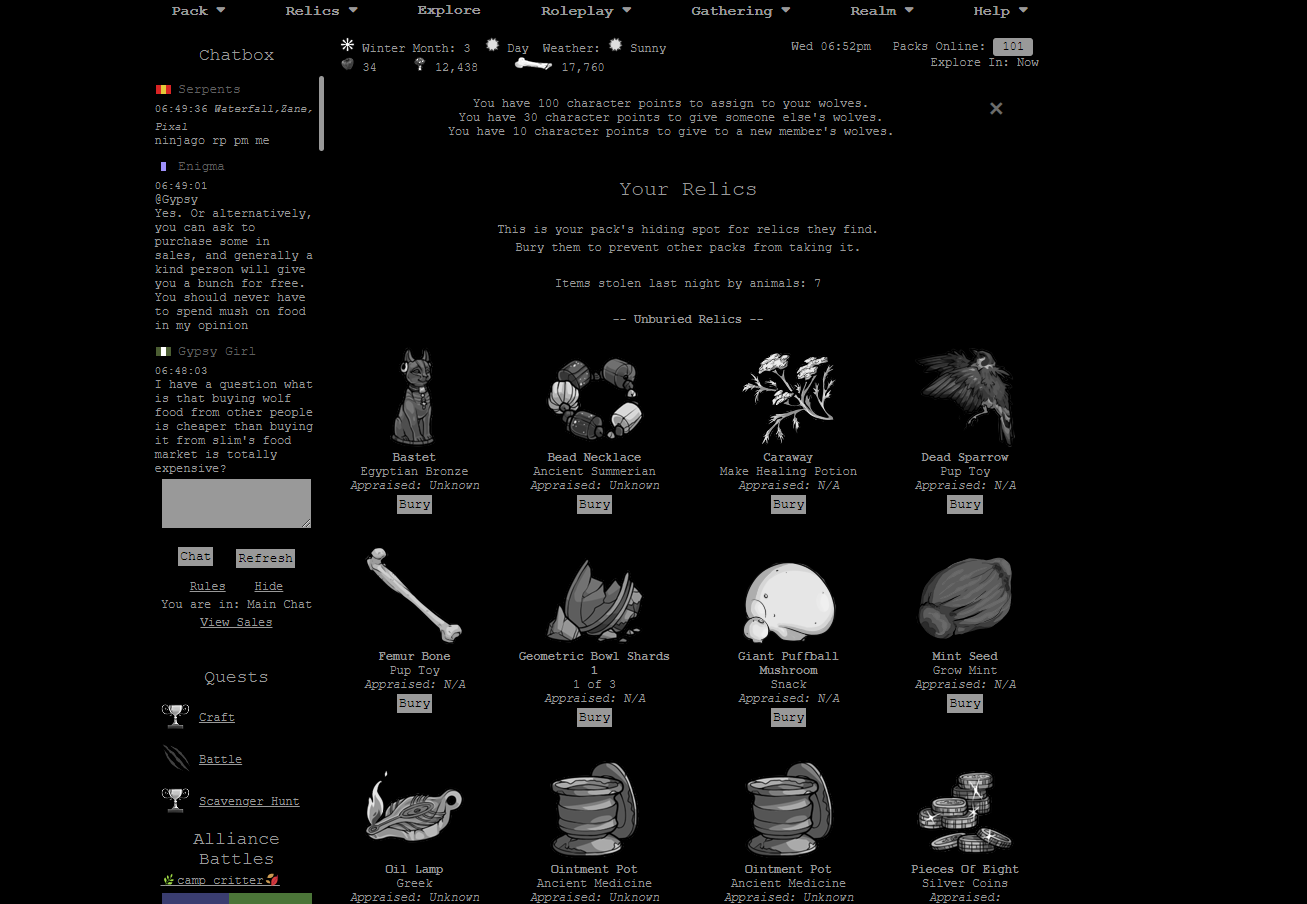This screenshot has height=904, width=1307.
Task: Click the Giant Puffball Mushroom image
Action: point(788,601)
